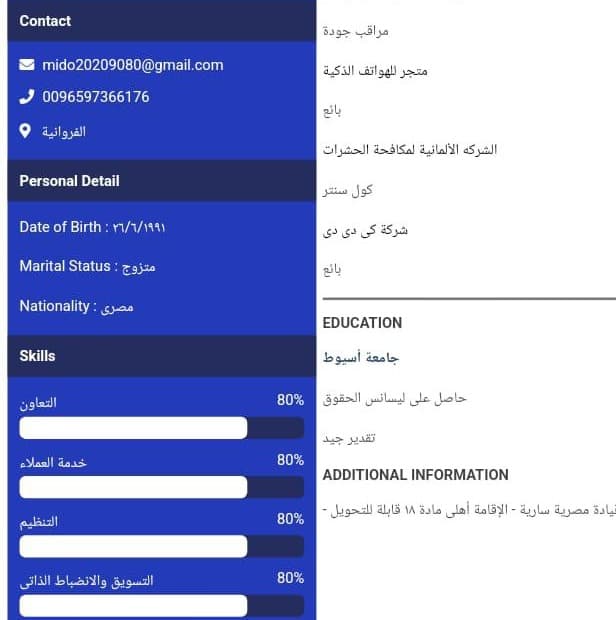Click the التسويق والانضباط الذاتى progress bar

pos(161,606)
